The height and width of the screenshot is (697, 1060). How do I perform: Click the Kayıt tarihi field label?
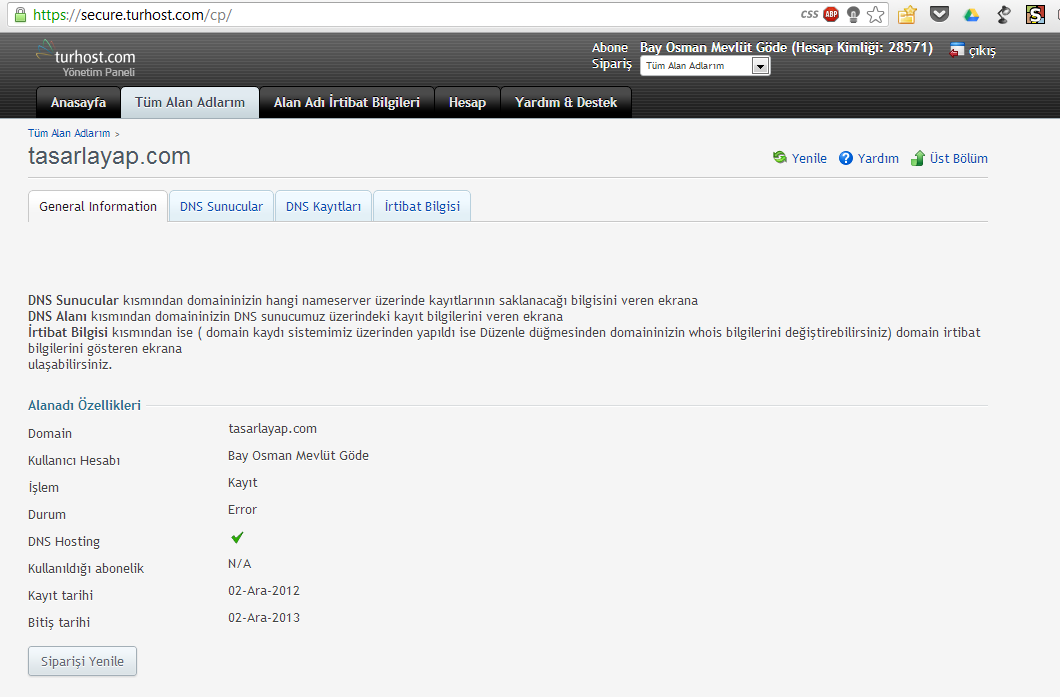[60, 596]
